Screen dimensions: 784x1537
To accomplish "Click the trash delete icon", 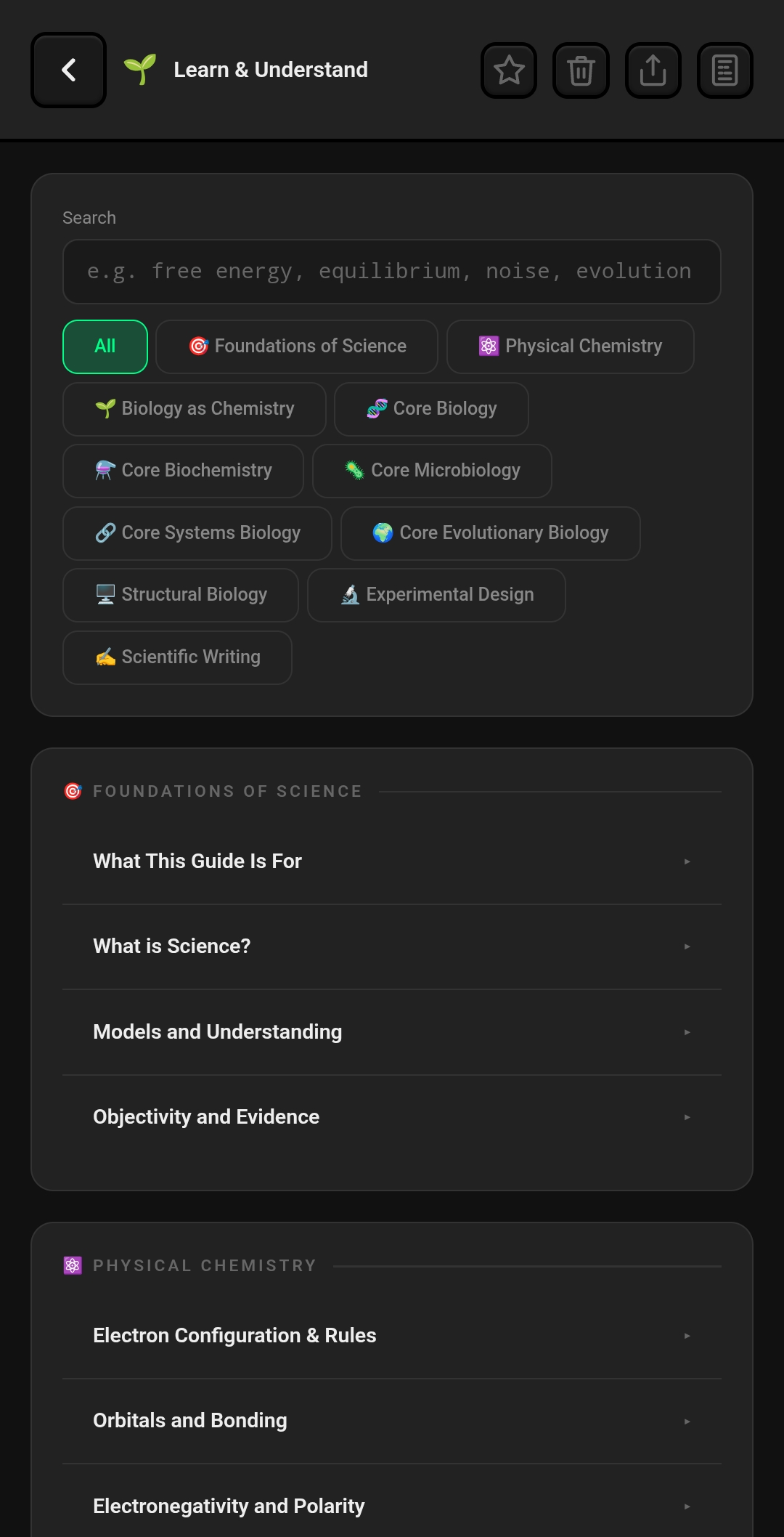I will click(x=581, y=70).
